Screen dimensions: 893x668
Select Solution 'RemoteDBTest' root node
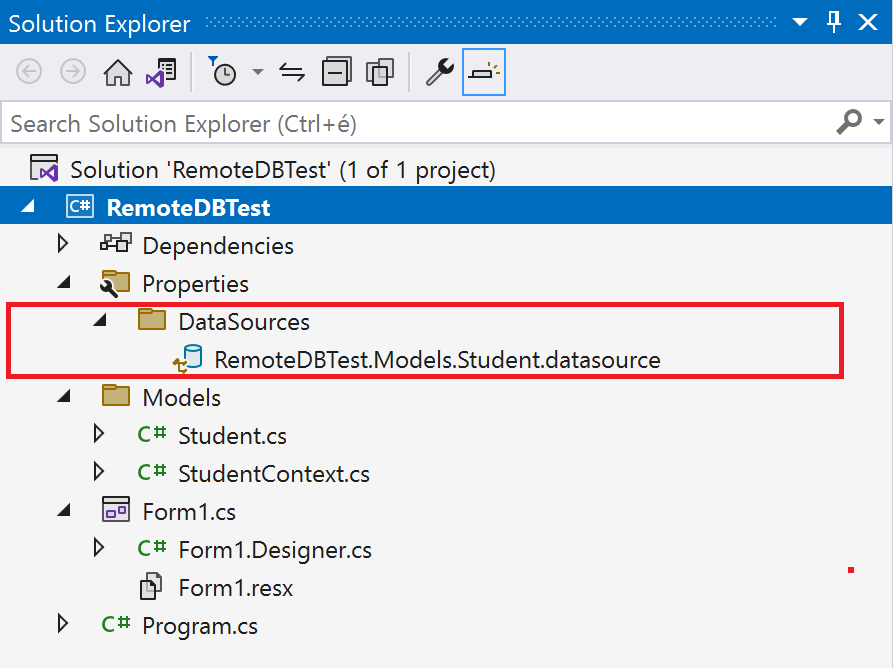pos(282,169)
